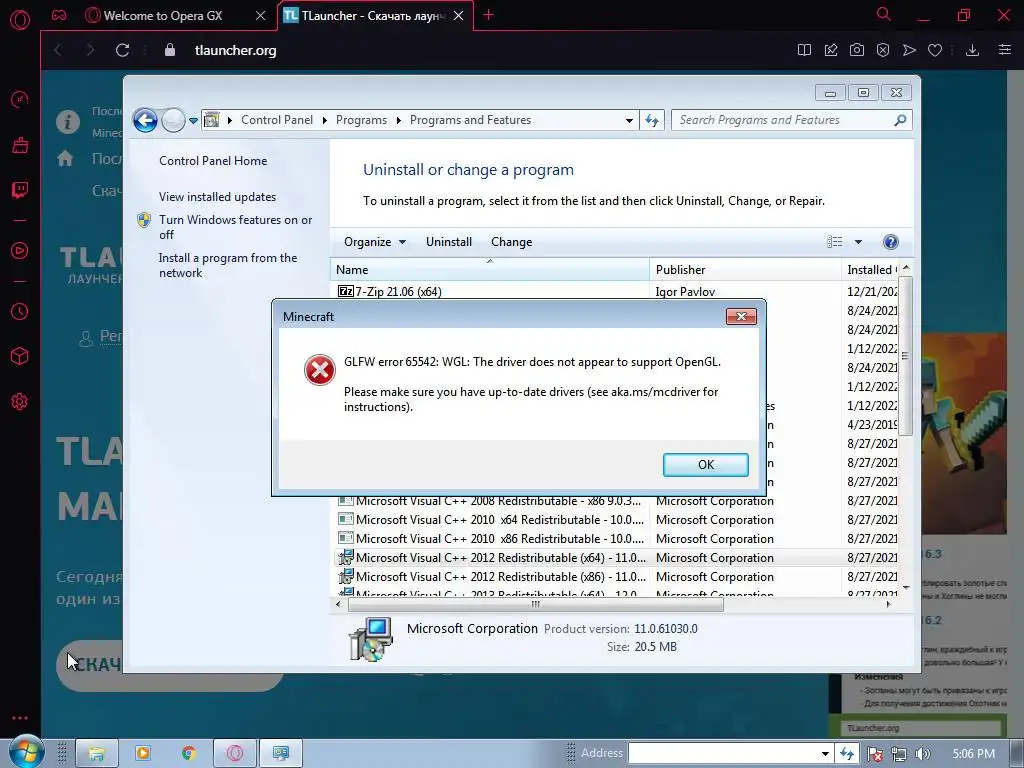Image resolution: width=1024 pixels, height=768 pixels.
Task: Change the list view icon
Action: 835,242
